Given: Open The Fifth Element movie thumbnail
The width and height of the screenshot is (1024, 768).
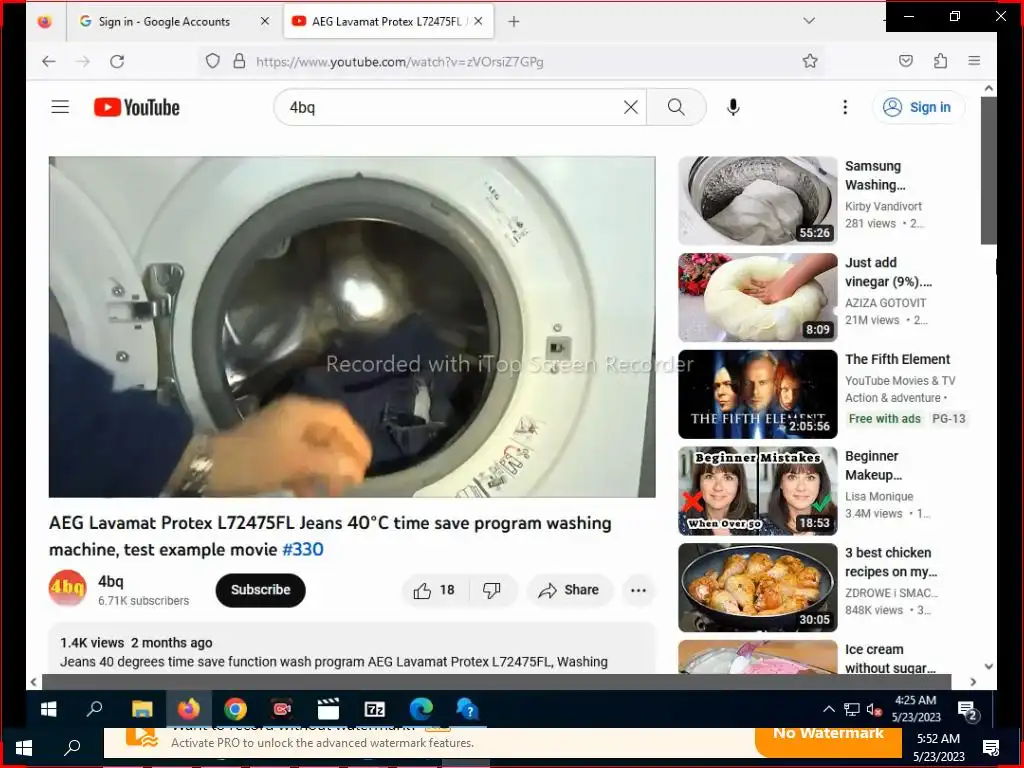Looking at the screenshot, I should tap(758, 394).
